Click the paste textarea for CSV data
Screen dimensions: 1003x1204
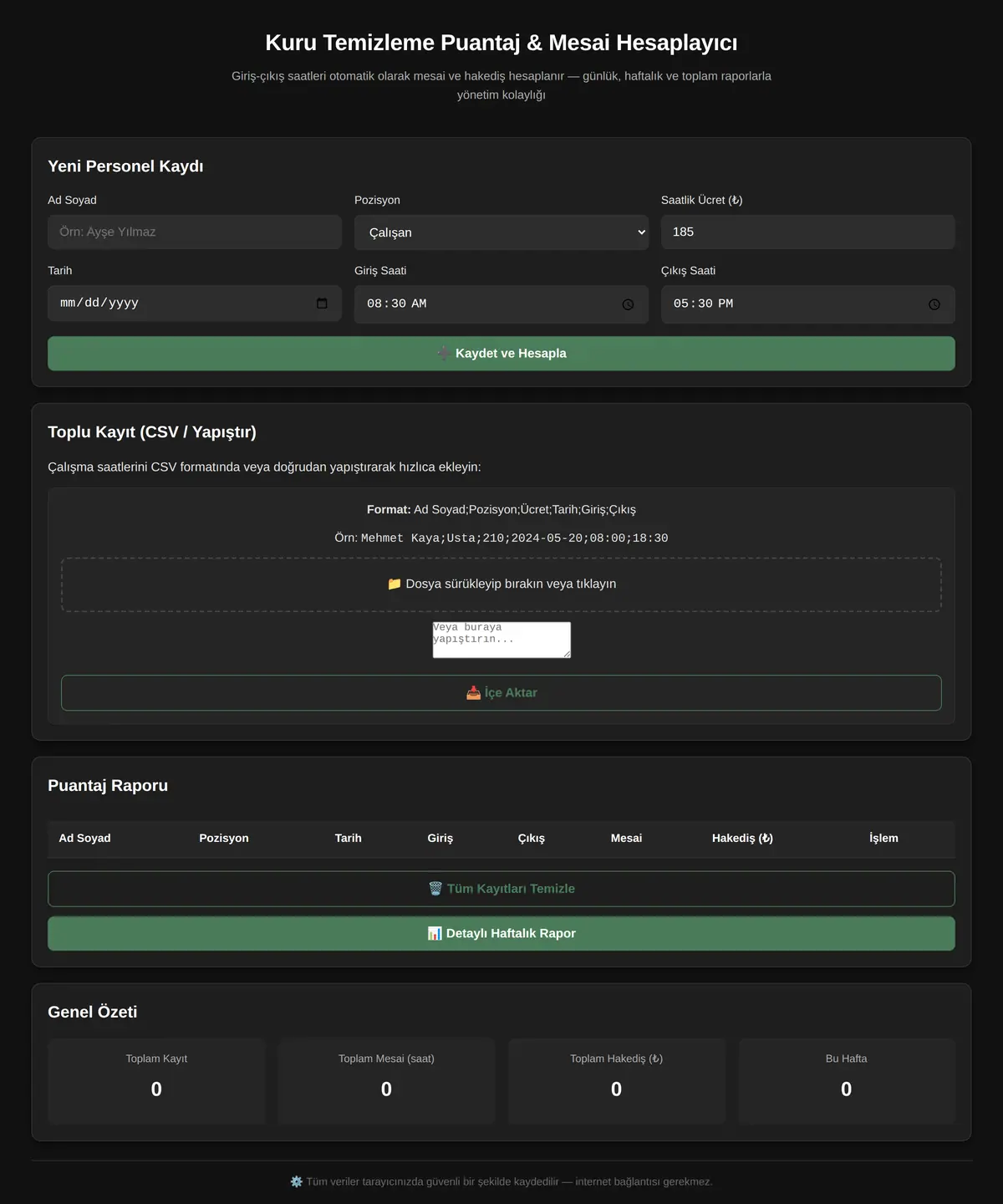tap(501, 640)
